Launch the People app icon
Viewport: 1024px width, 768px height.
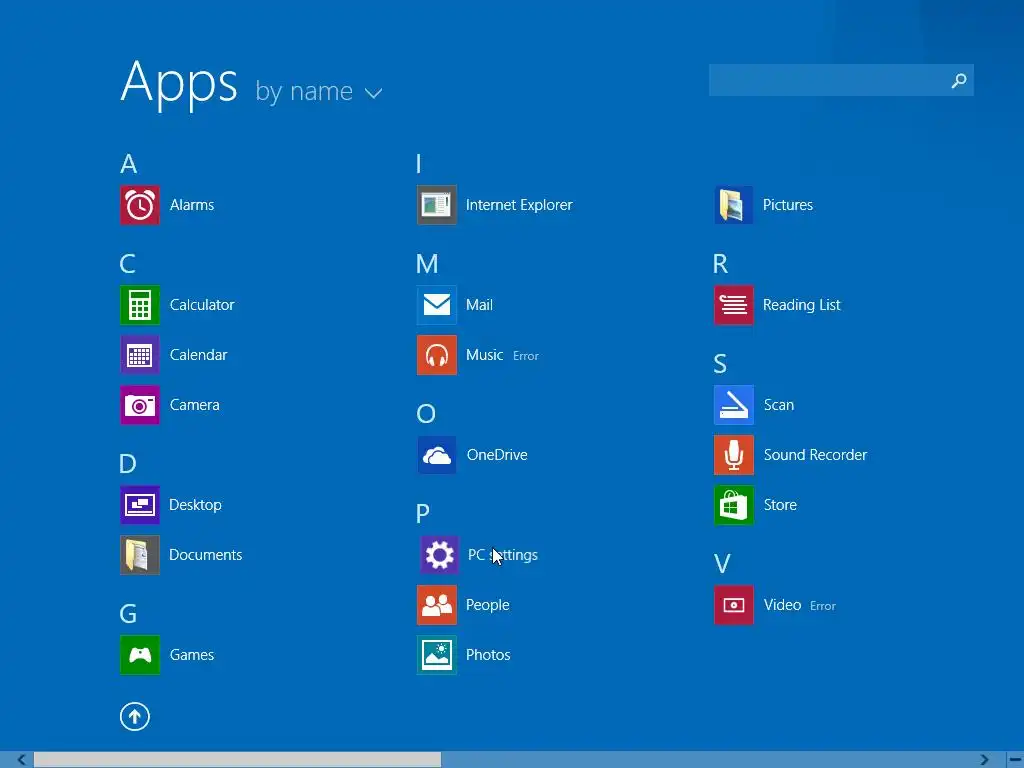[437, 605]
